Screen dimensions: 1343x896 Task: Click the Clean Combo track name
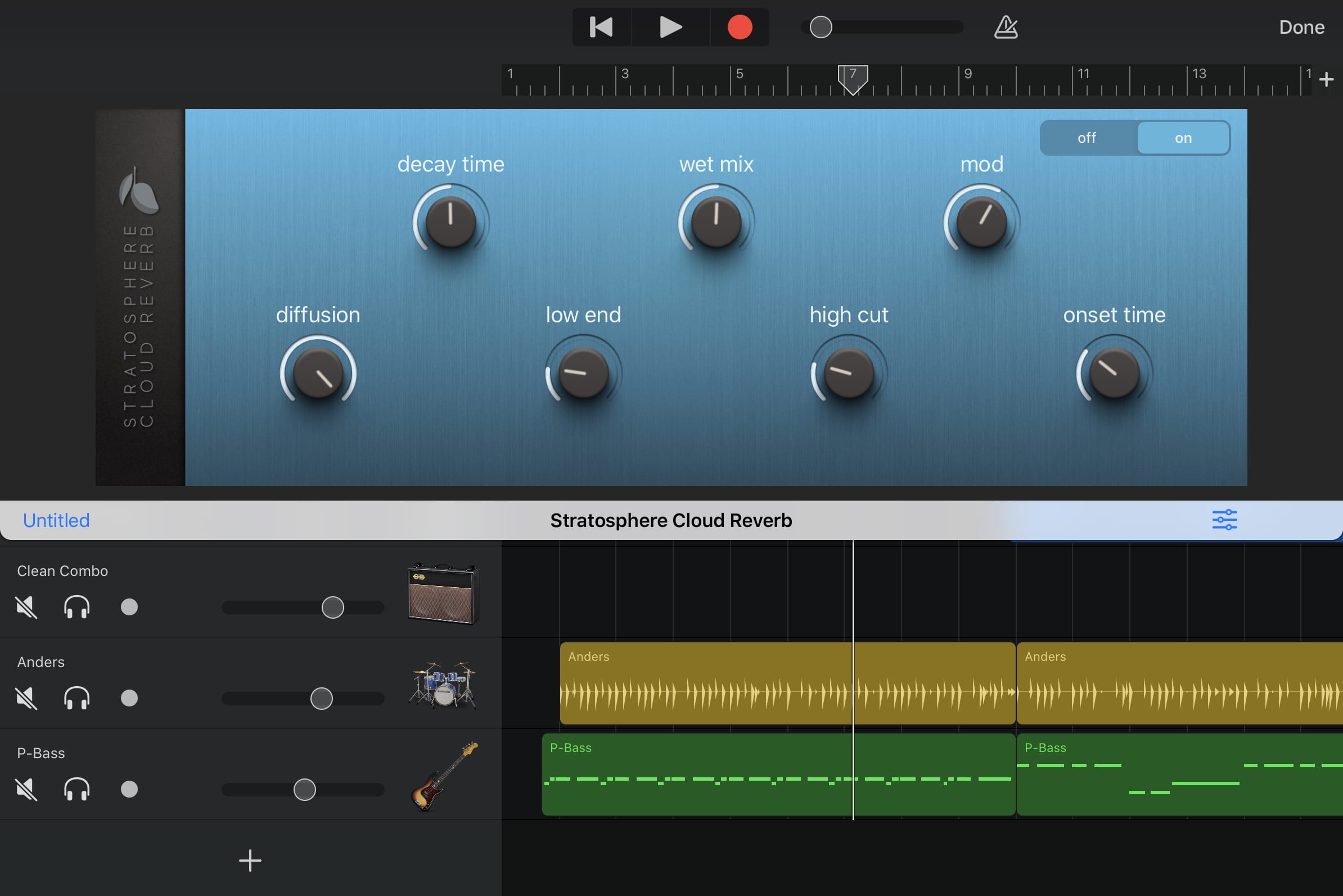tap(62, 571)
